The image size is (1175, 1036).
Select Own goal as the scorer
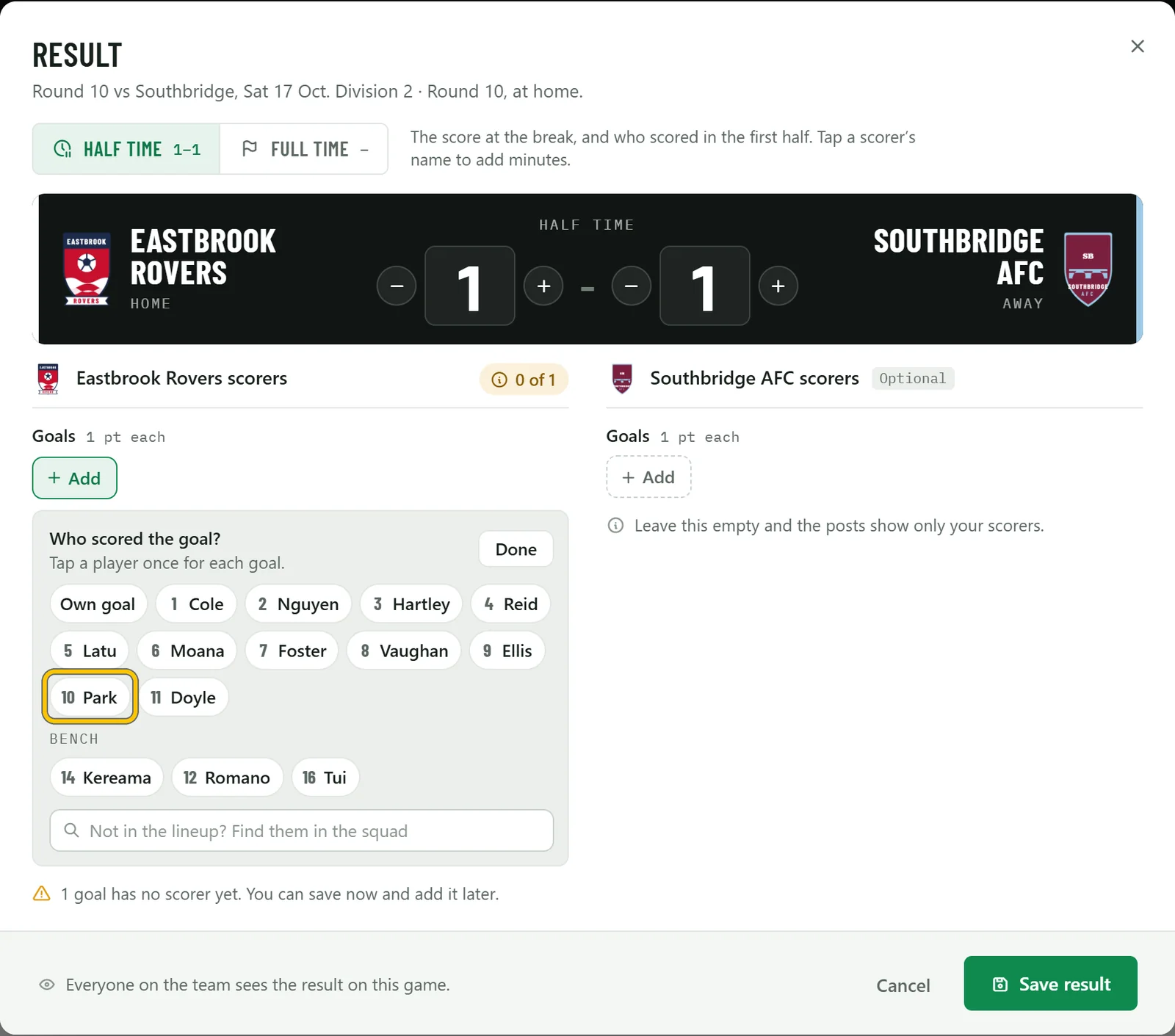click(x=98, y=604)
